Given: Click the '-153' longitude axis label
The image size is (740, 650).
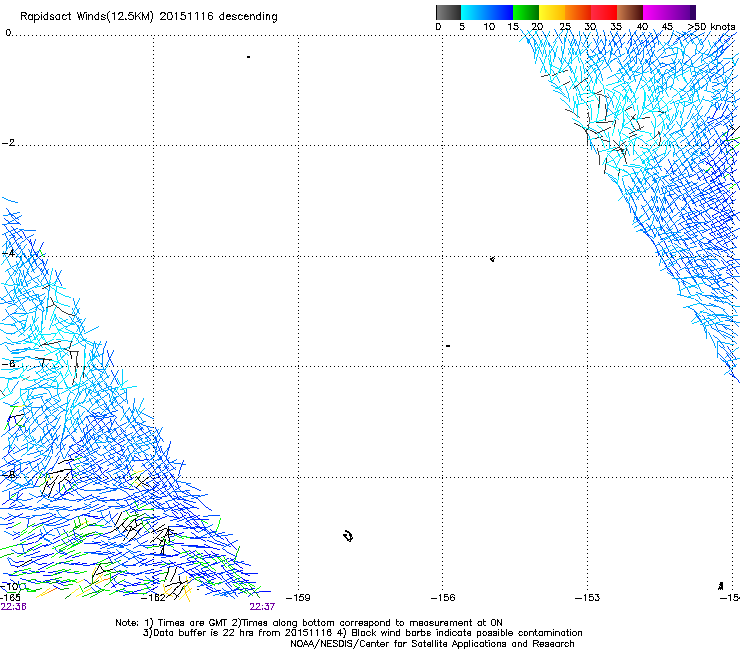Looking at the screenshot, I should click(587, 598).
